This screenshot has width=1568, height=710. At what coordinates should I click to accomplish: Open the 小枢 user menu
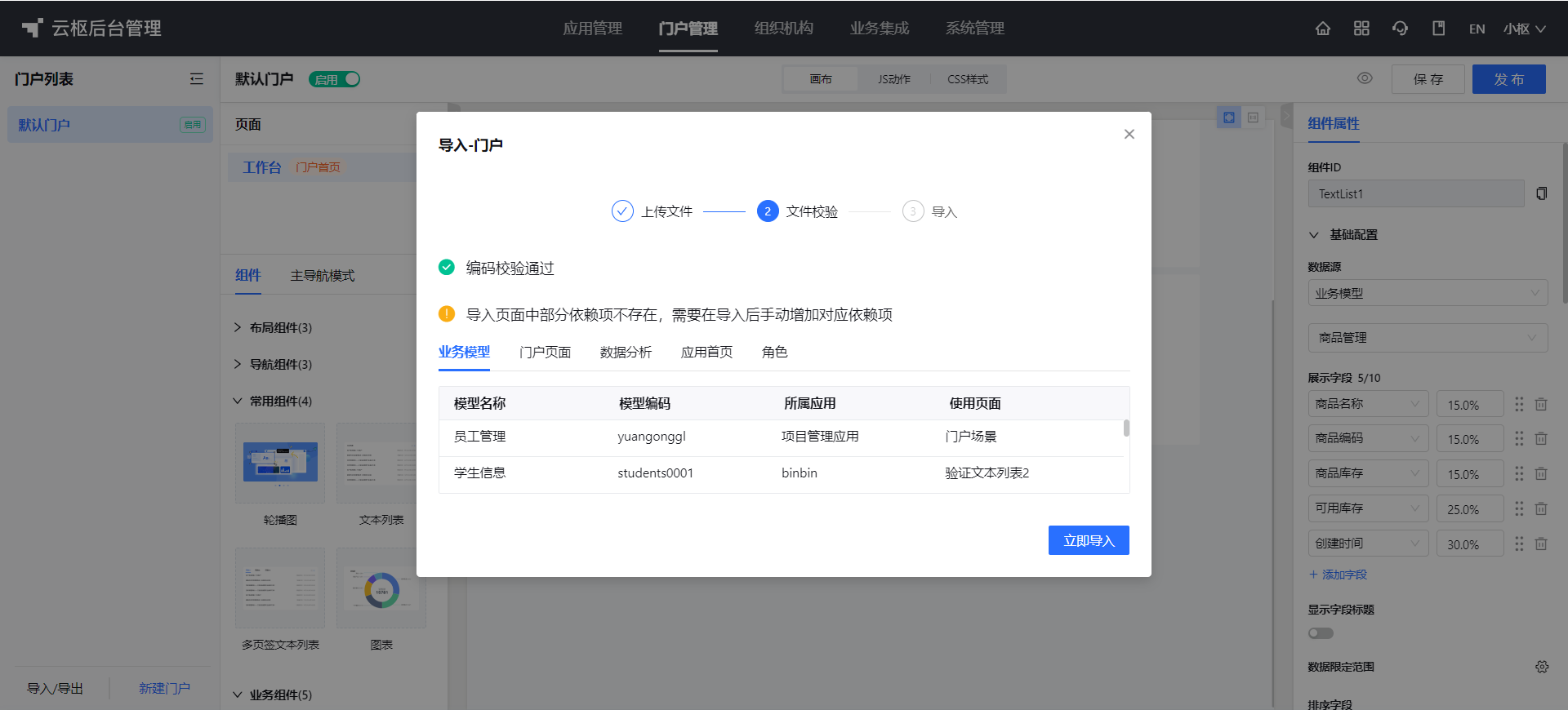coord(1524,29)
